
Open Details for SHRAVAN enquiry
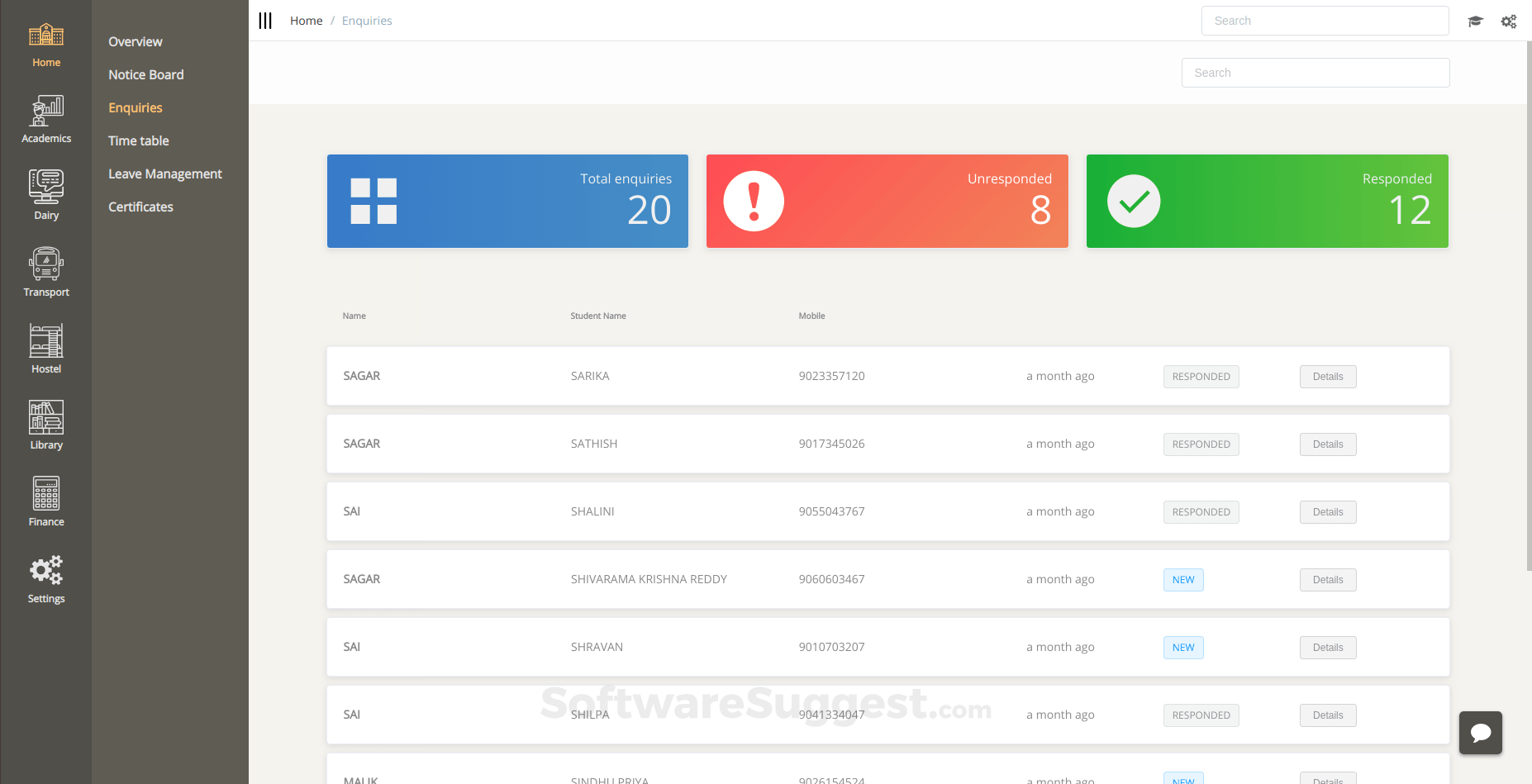1328,648
